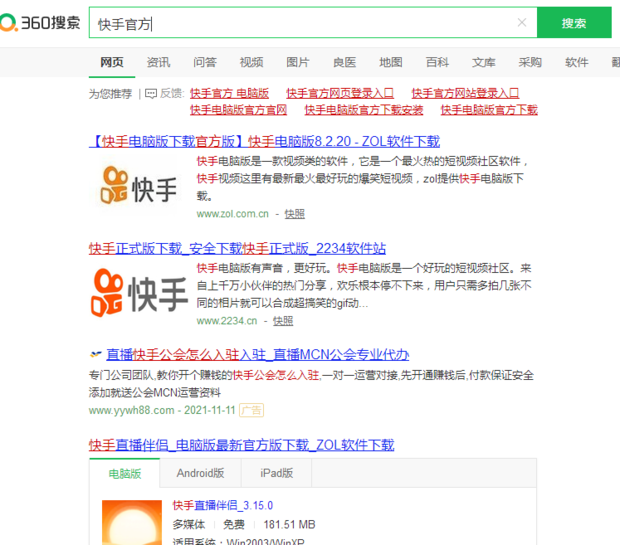Open the 问答 tab
Image resolution: width=620 pixels, height=545 pixels.
click(205, 62)
